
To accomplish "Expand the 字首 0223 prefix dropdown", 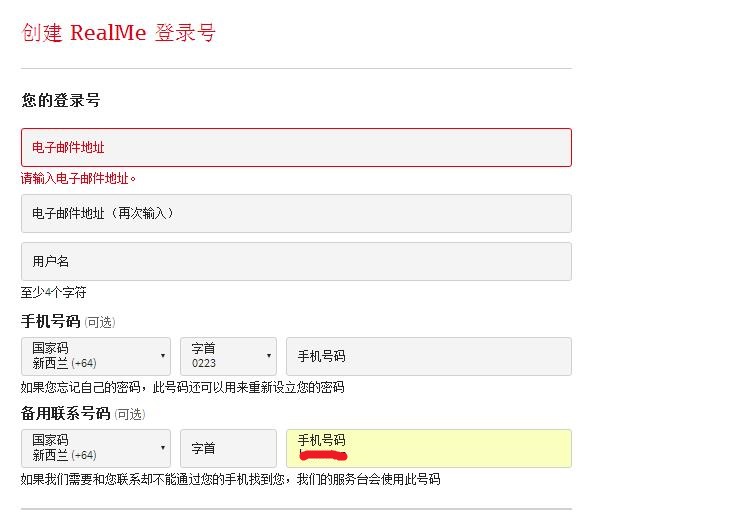I will (x=227, y=356).
